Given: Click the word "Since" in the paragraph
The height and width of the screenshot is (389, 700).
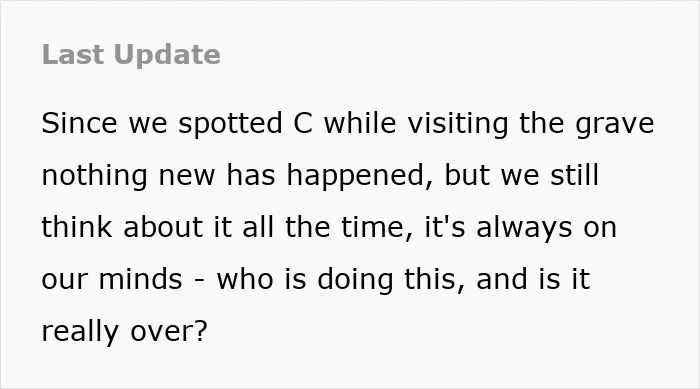Looking at the screenshot, I should pos(79,123).
